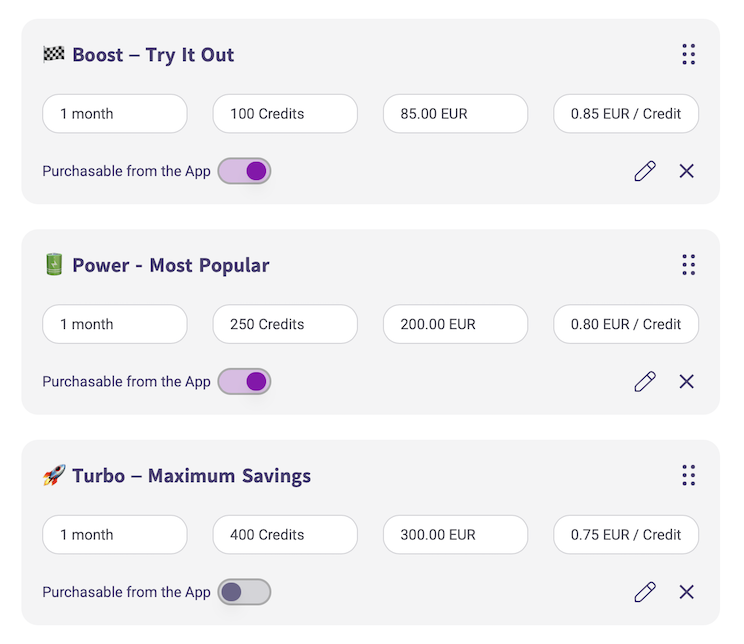Select the 85.00 EUR price field

point(456,114)
